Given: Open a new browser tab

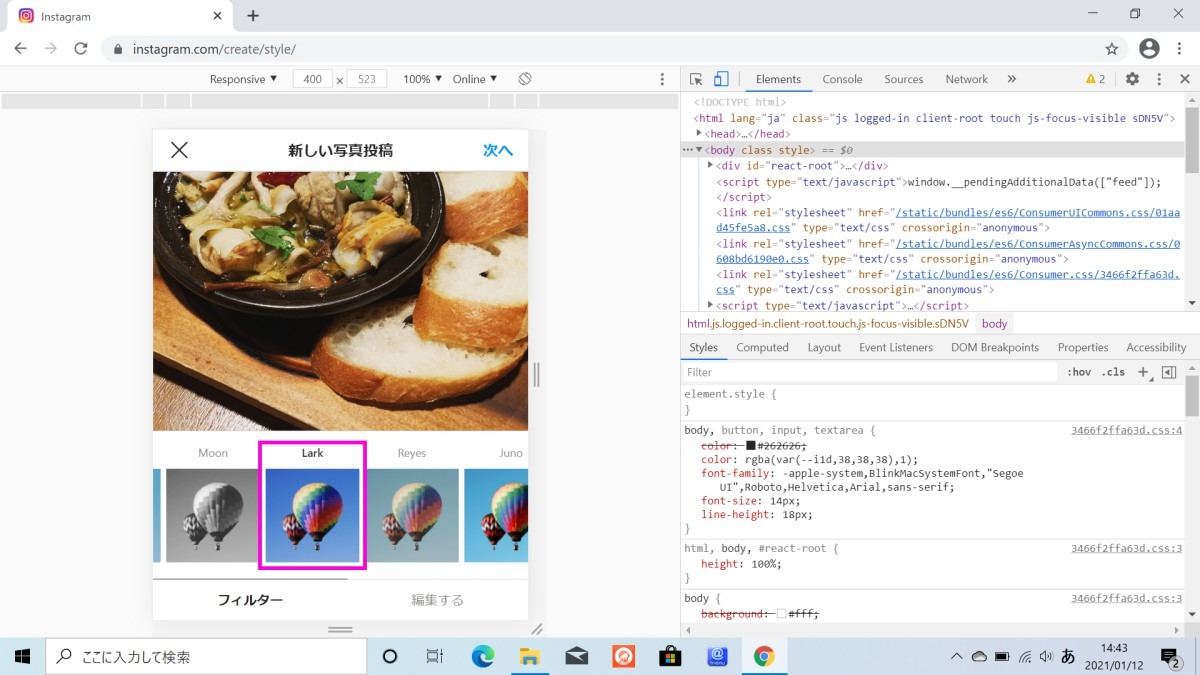Looking at the screenshot, I should 253,16.
